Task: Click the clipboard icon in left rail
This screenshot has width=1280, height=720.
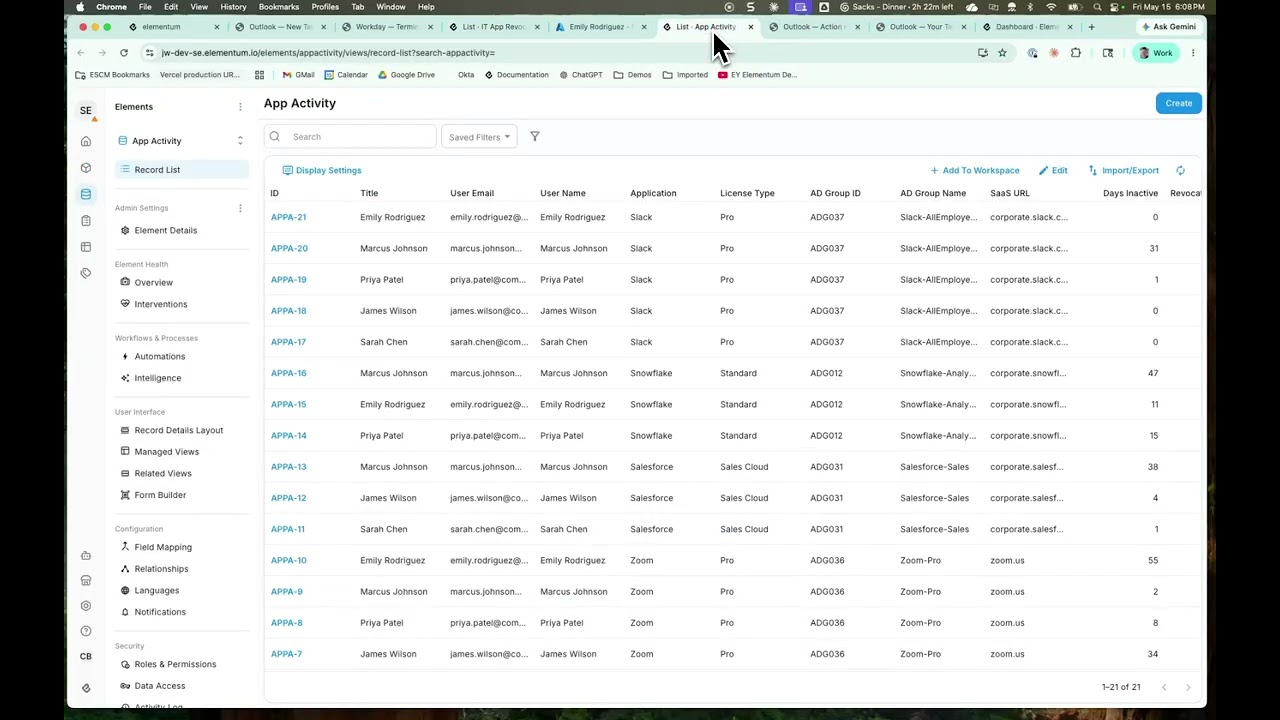Action: pos(86,221)
